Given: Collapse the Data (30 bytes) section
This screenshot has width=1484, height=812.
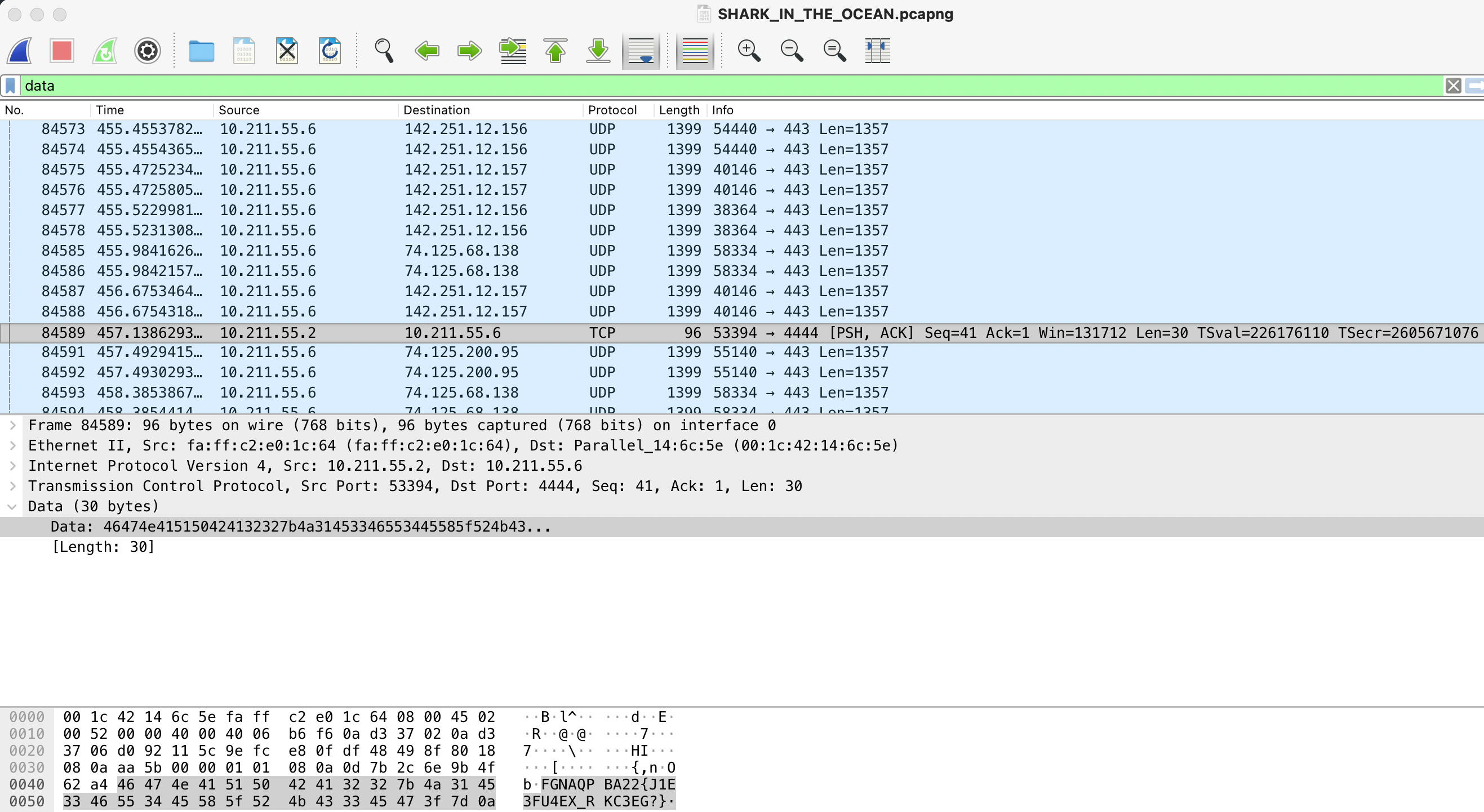Looking at the screenshot, I should point(12,507).
